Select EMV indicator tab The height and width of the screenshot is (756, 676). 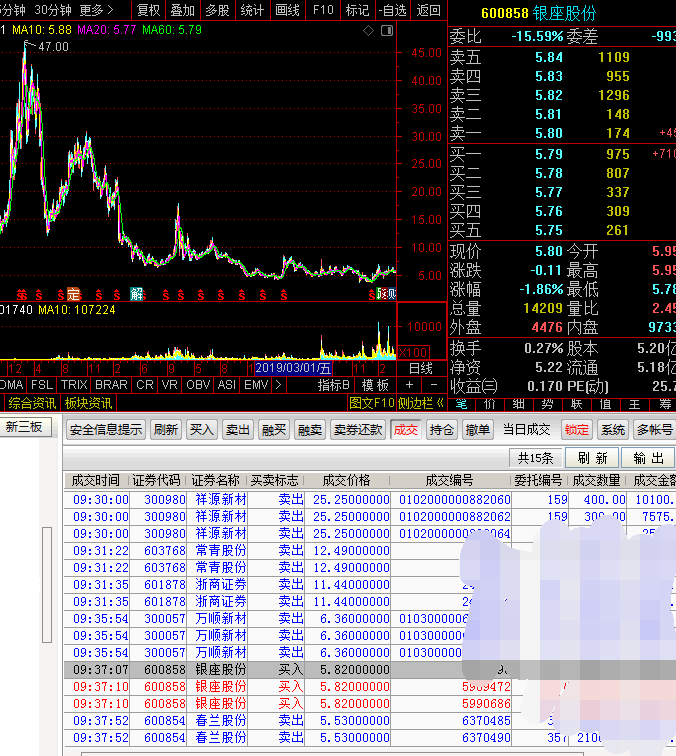pyautogui.click(x=256, y=385)
